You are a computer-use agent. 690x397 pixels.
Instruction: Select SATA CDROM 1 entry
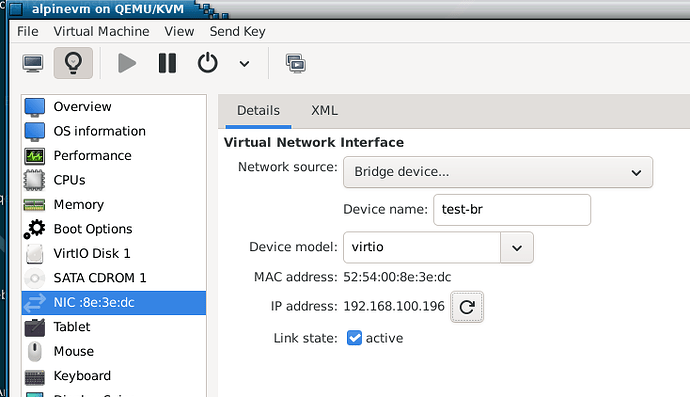(x=114, y=278)
